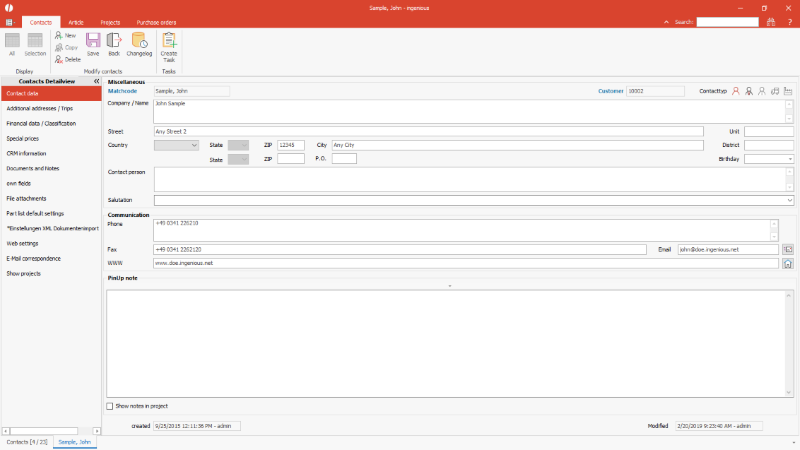Expand the Salutation dropdown

[789, 200]
